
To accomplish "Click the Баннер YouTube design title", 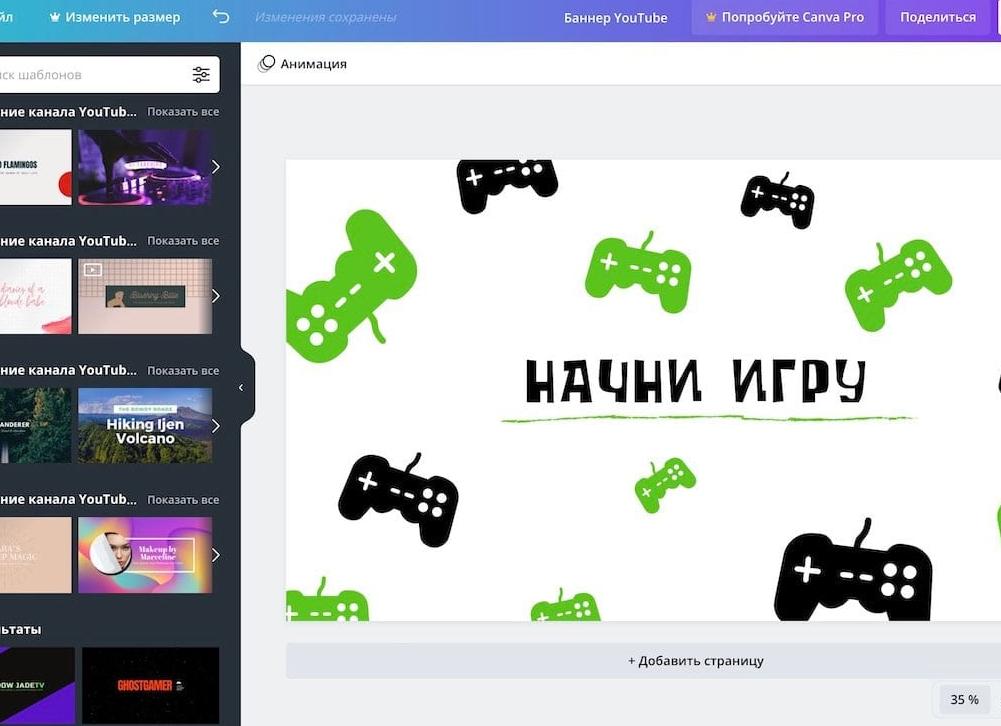I will tap(615, 17).
